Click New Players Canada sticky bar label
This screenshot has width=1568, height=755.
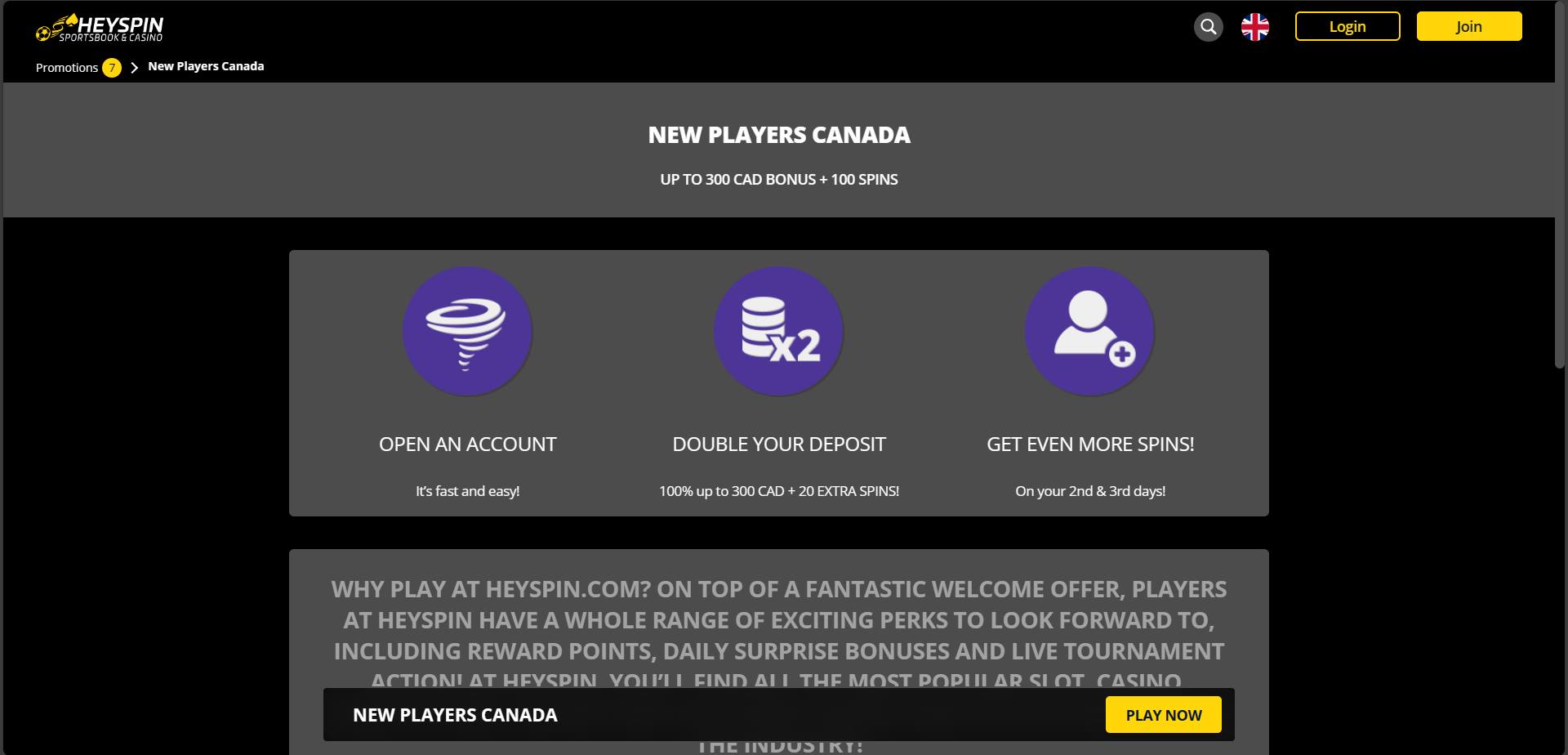(455, 715)
